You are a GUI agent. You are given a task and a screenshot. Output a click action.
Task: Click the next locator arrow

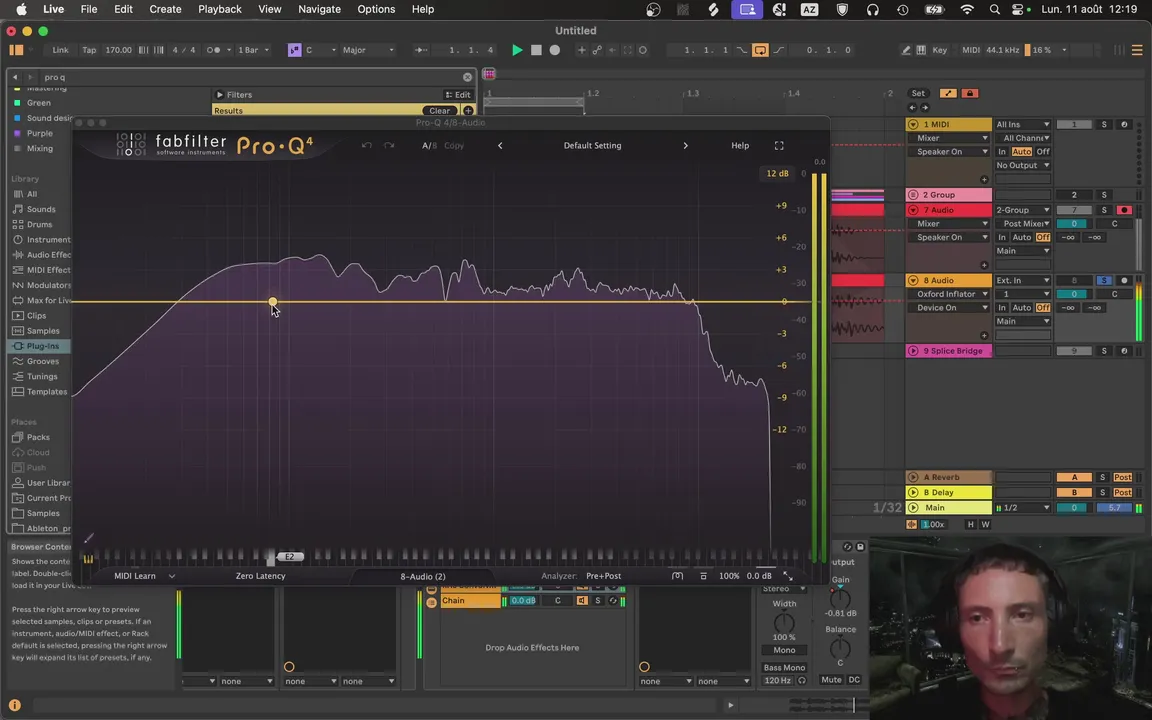[925, 107]
